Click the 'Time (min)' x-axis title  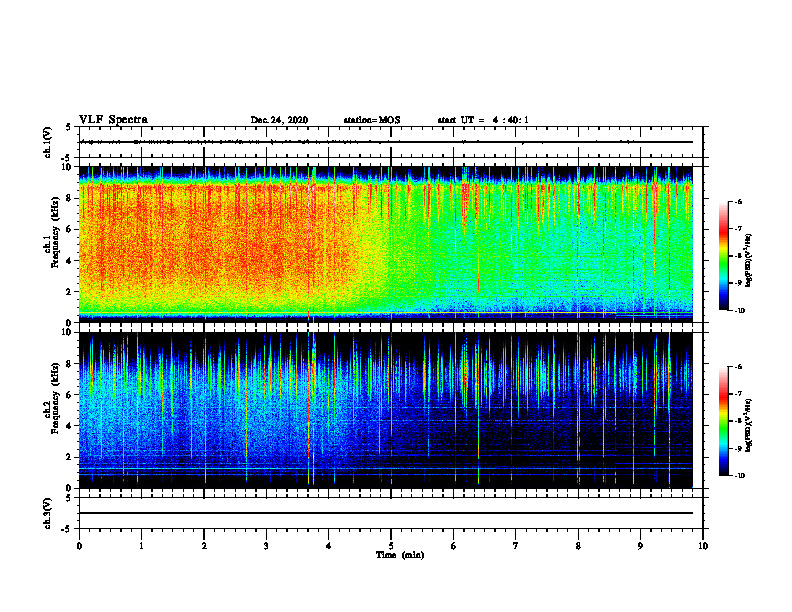[x=400, y=555]
